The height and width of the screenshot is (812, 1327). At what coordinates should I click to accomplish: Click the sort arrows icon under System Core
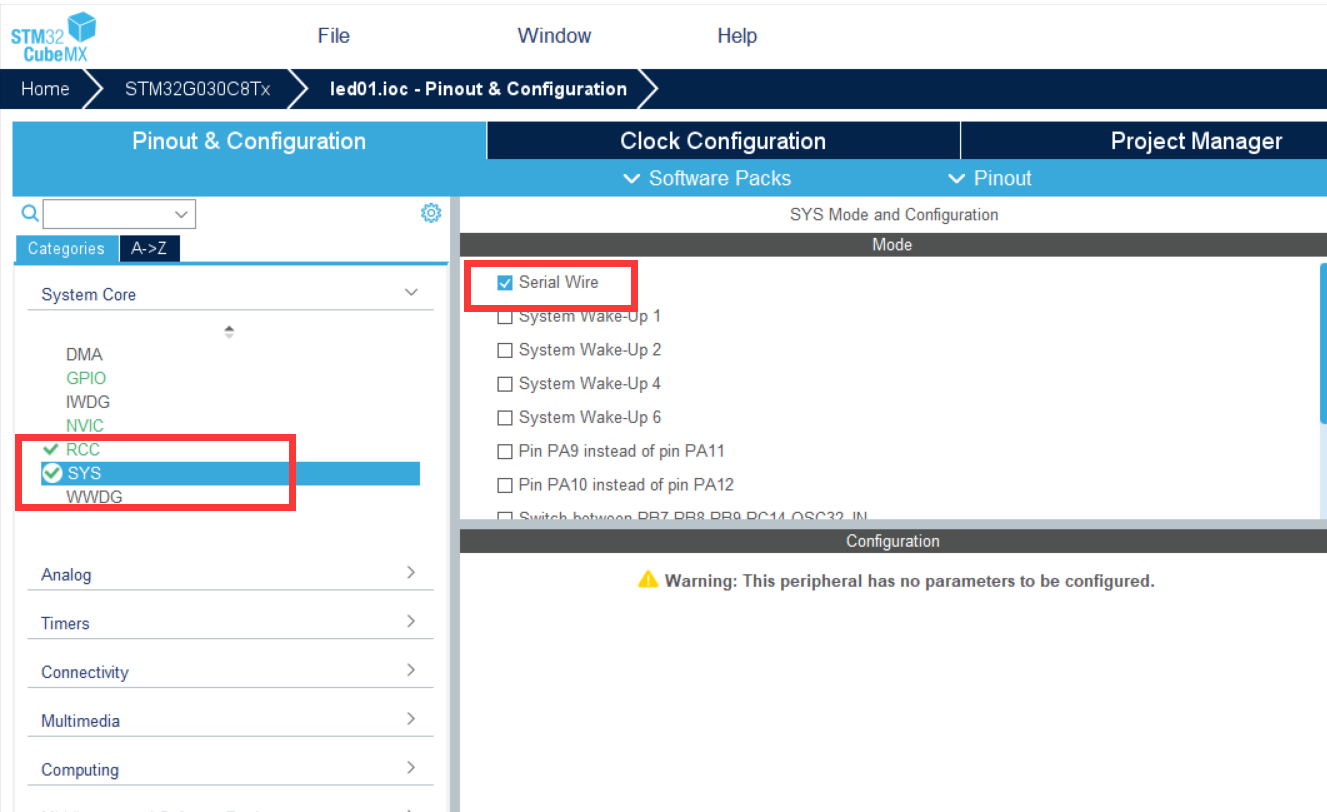[229, 331]
